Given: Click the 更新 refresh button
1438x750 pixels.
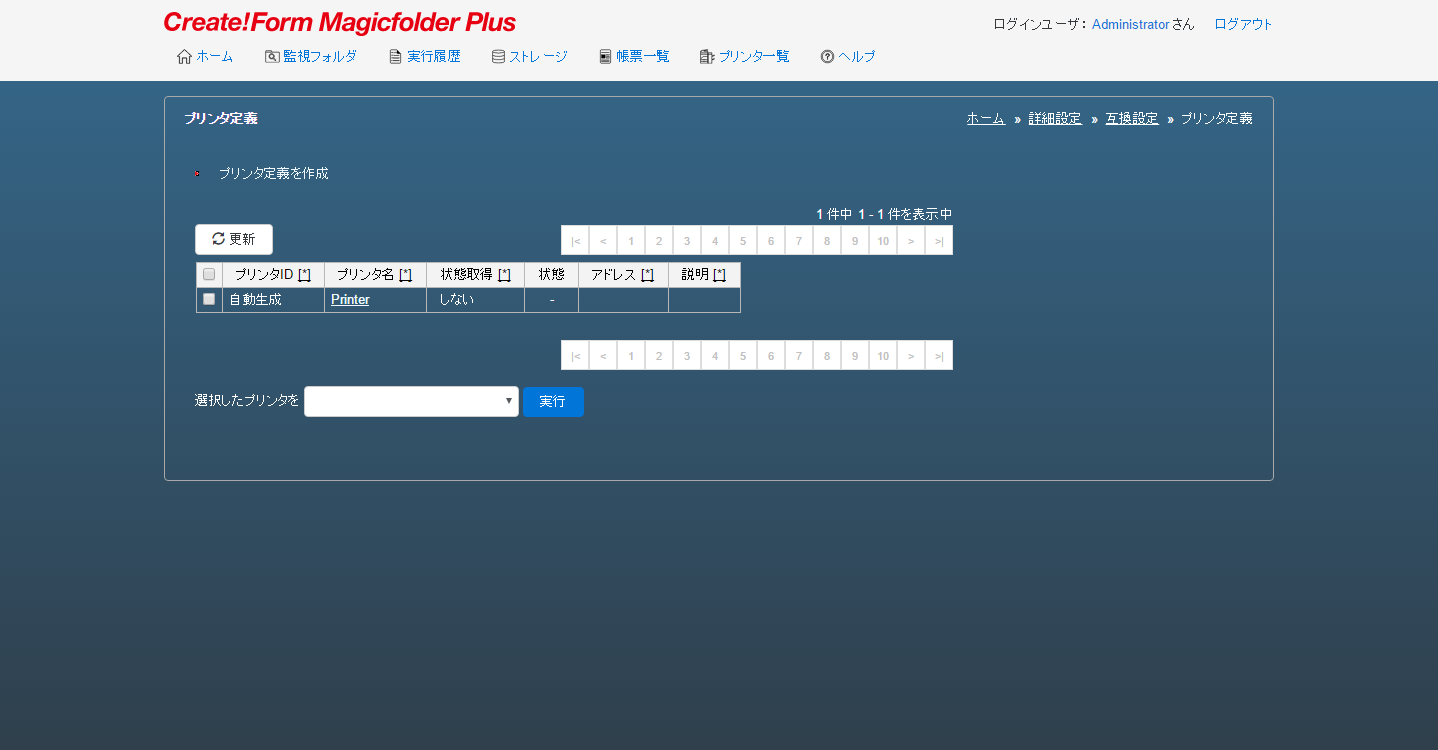Looking at the screenshot, I should [x=234, y=239].
